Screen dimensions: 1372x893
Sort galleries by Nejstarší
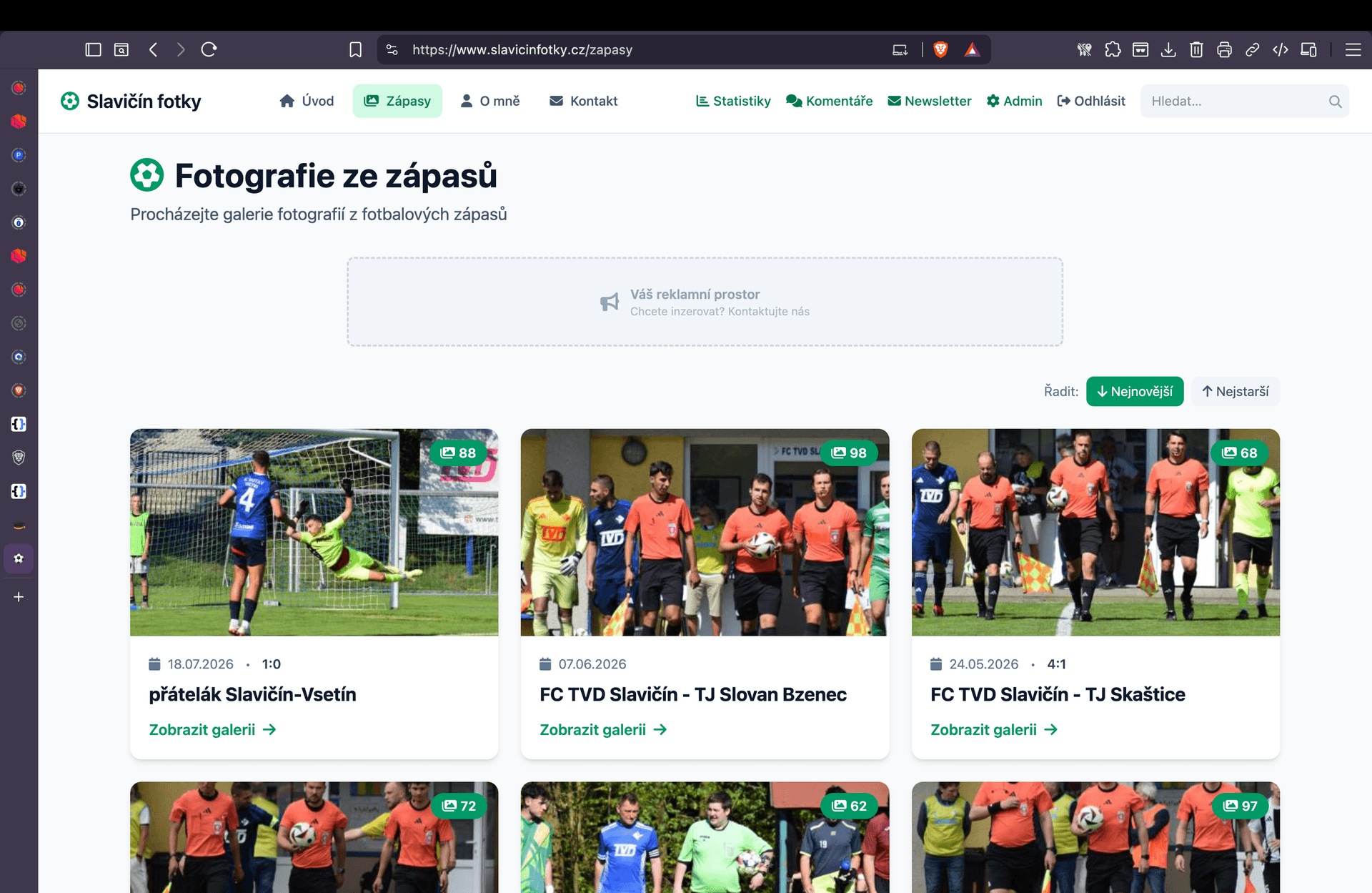[1235, 391]
